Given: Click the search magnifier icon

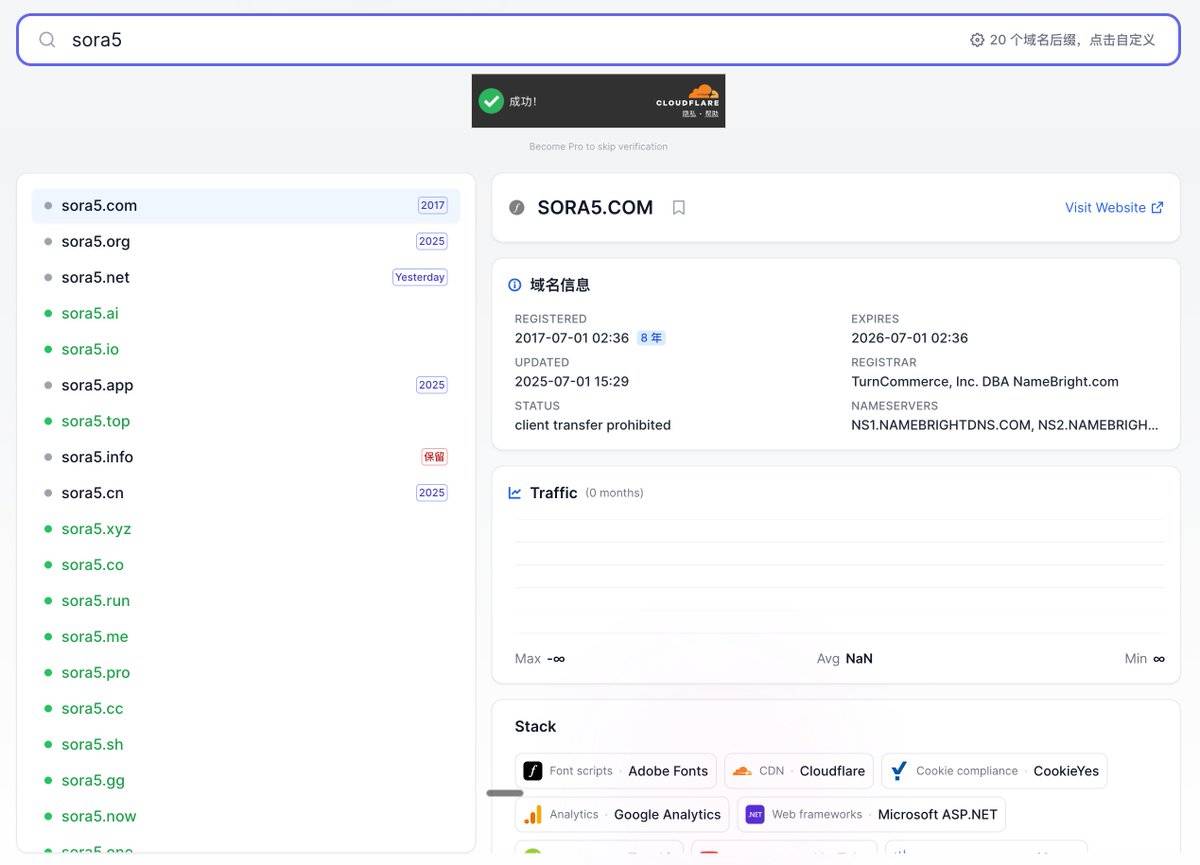Looking at the screenshot, I should (47, 40).
